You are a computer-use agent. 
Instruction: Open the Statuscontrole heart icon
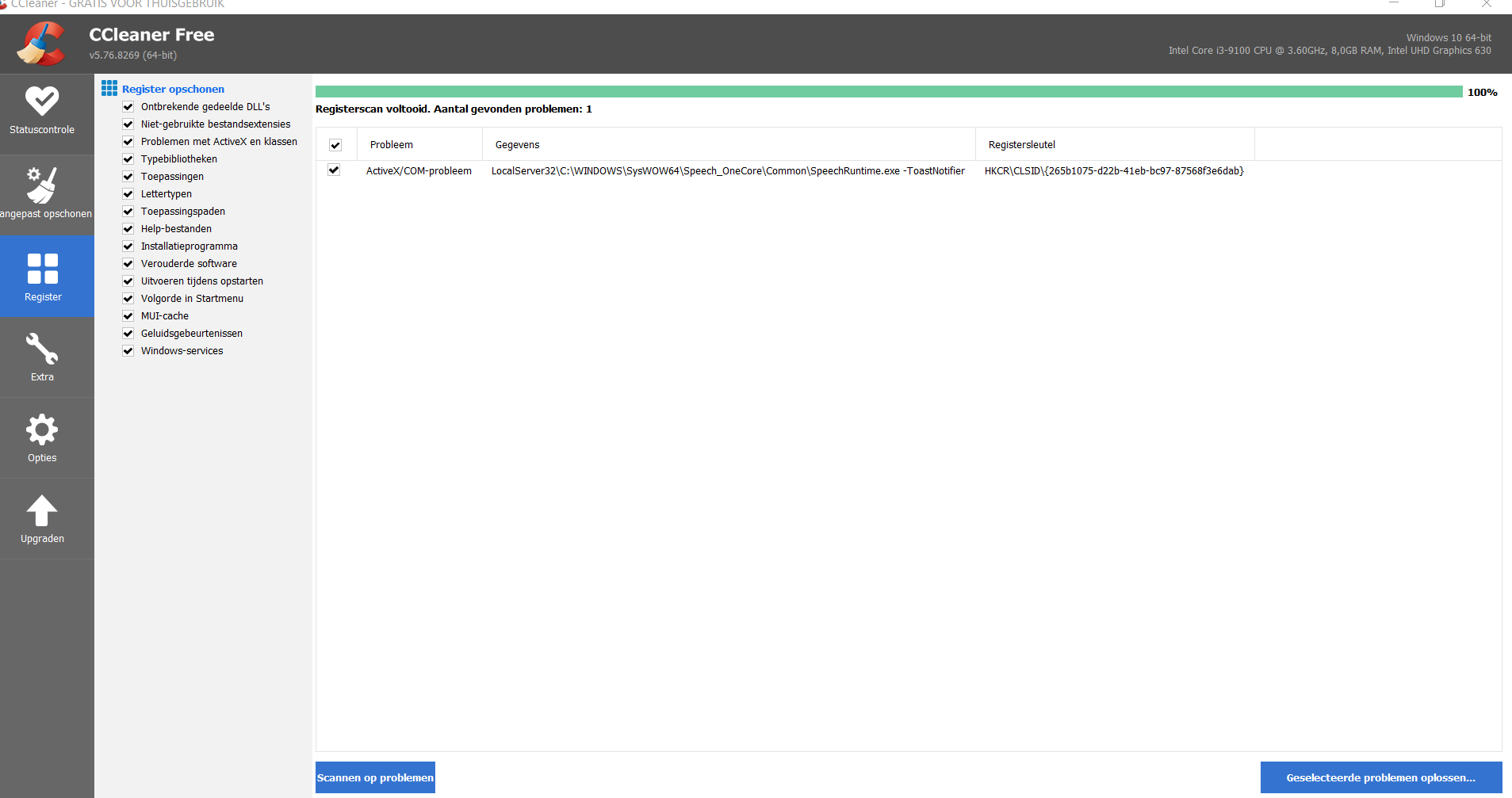(42, 101)
